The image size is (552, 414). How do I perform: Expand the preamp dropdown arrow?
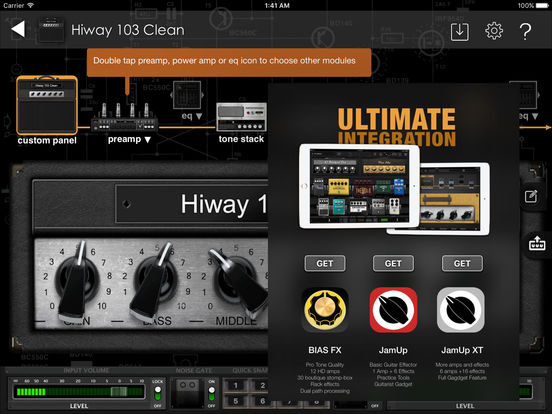[x=148, y=140]
